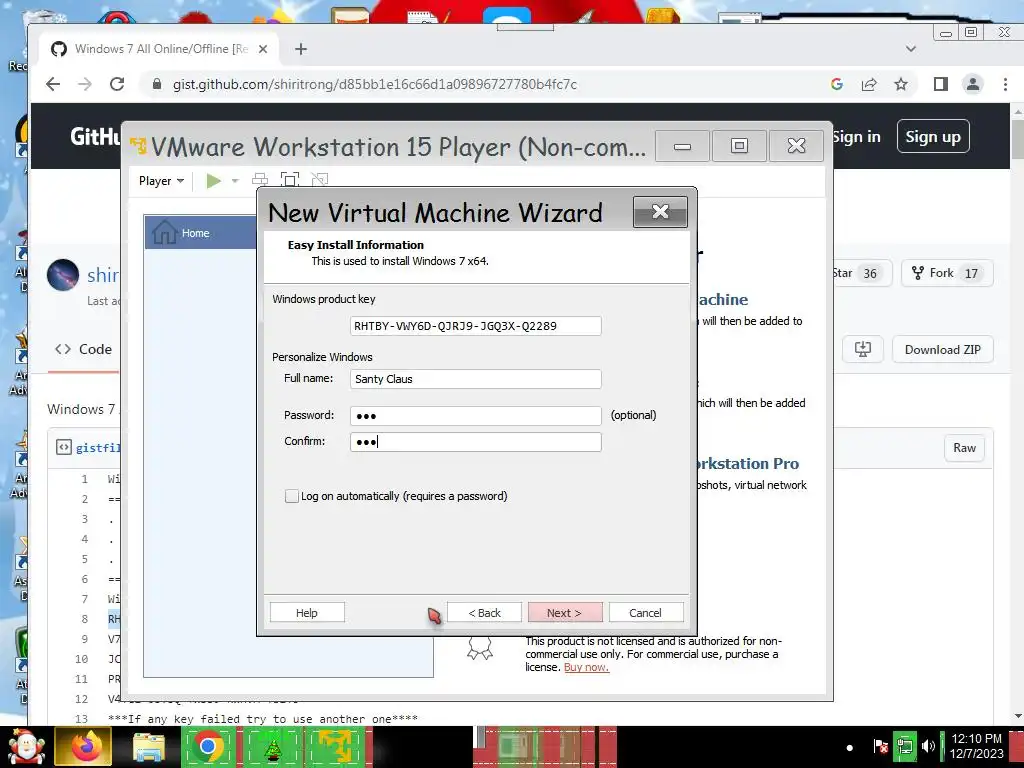Click the Raw button on gist file
The height and width of the screenshot is (768, 1024).
click(964, 448)
